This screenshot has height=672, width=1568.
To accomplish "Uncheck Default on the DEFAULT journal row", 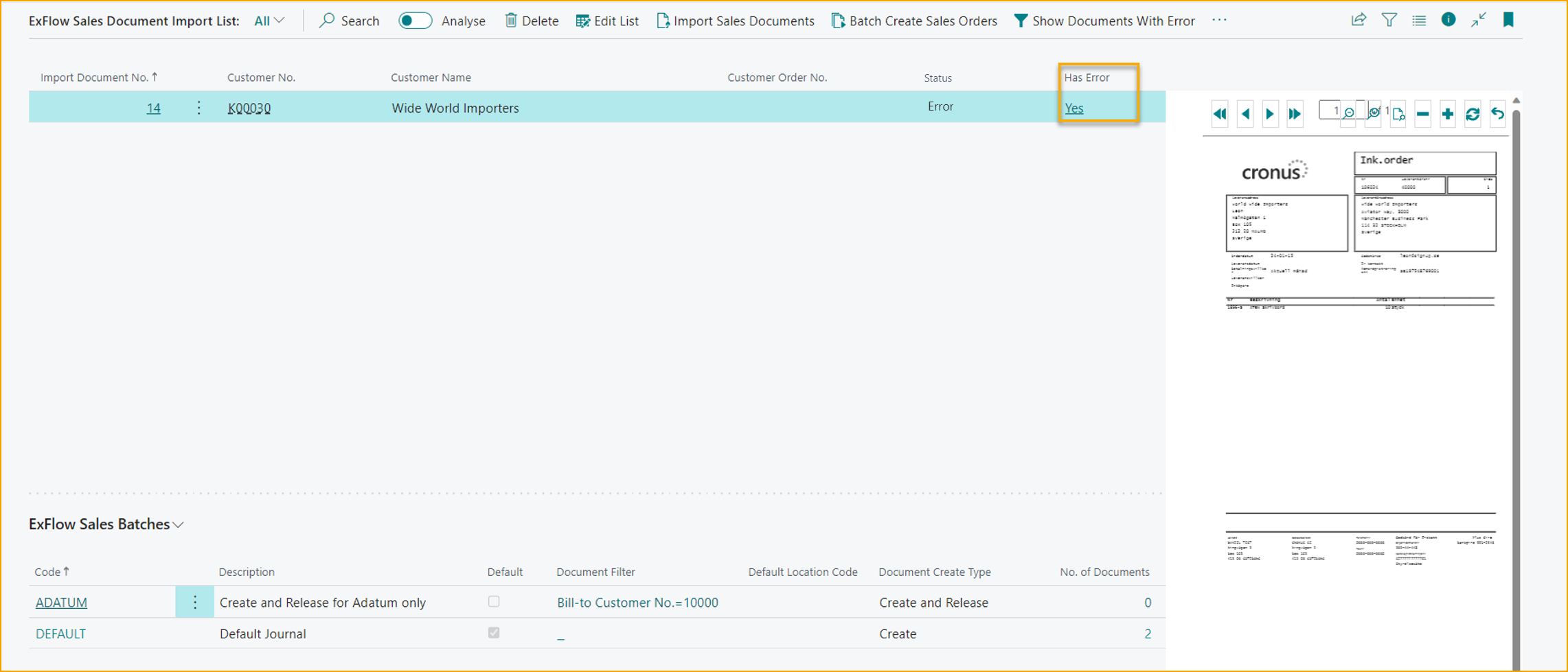I will pyautogui.click(x=494, y=633).
